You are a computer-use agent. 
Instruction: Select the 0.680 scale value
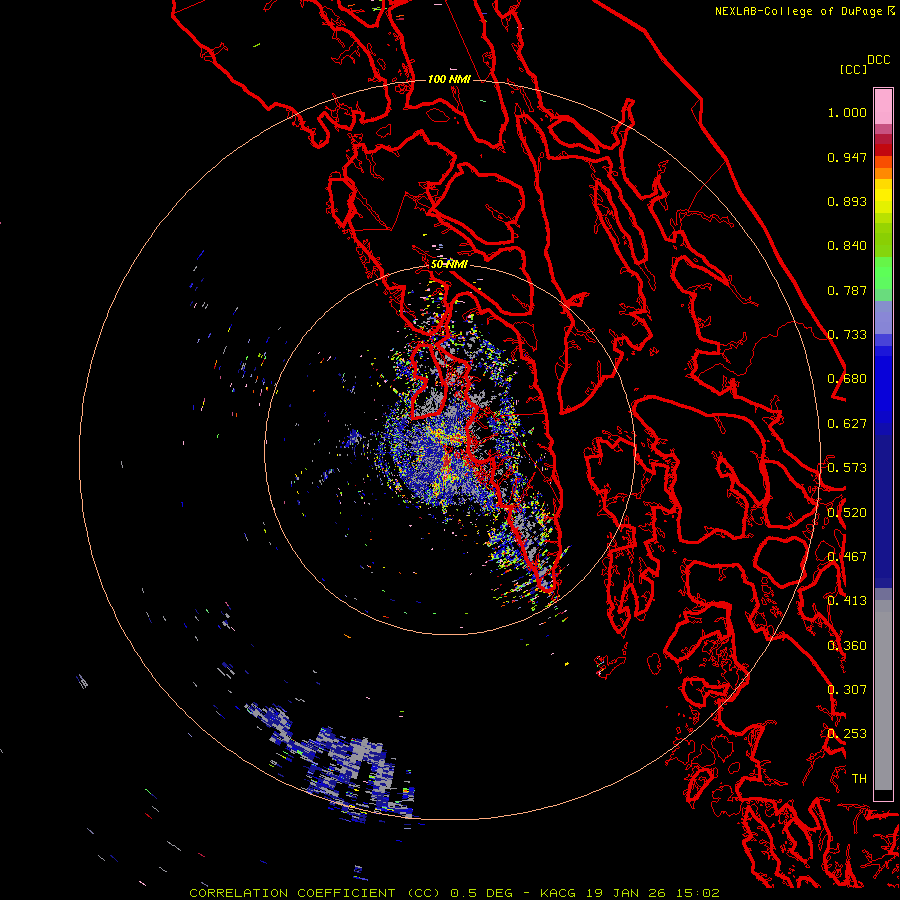click(847, 379)
